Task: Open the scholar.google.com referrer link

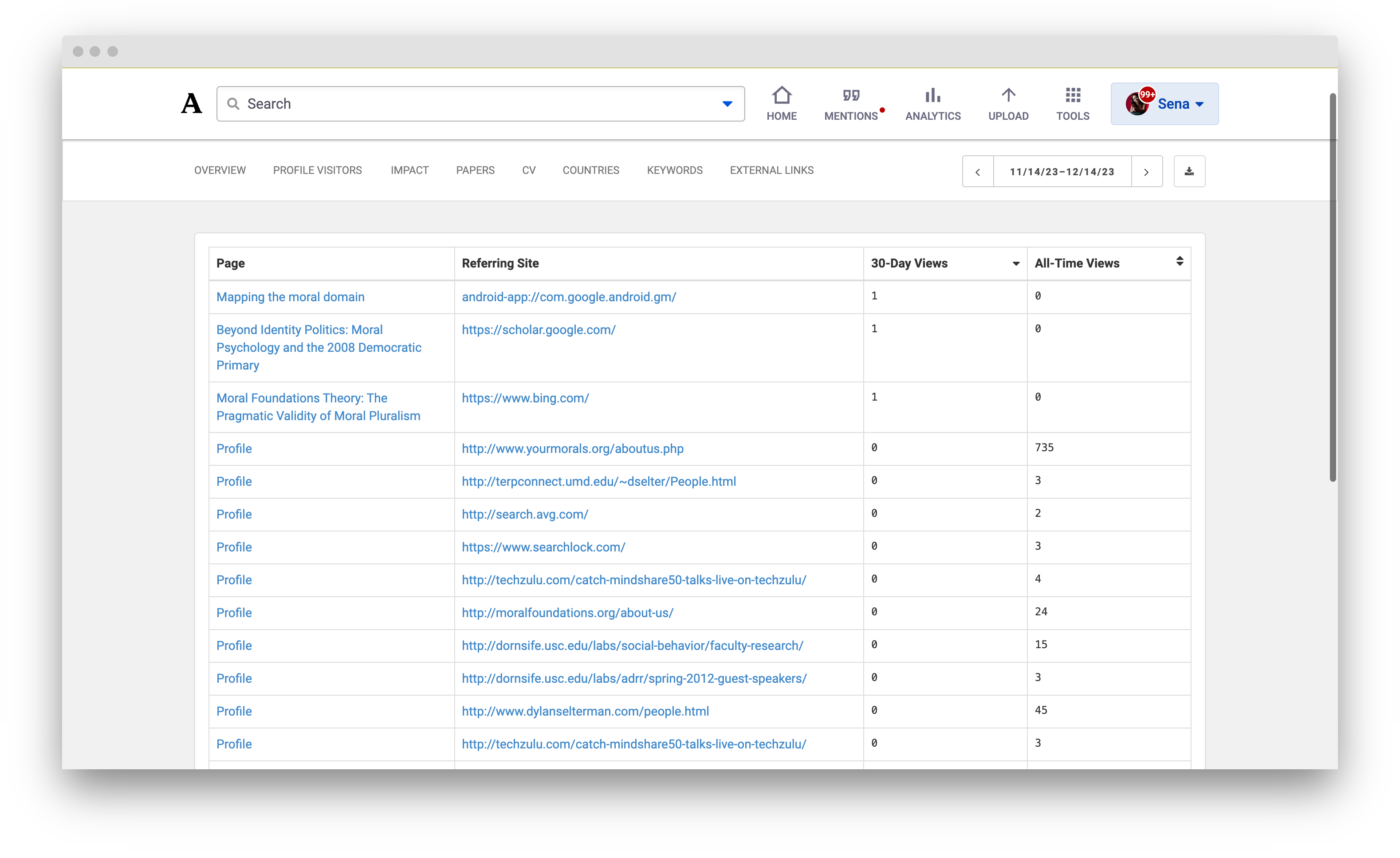Action: pos(538,330)
